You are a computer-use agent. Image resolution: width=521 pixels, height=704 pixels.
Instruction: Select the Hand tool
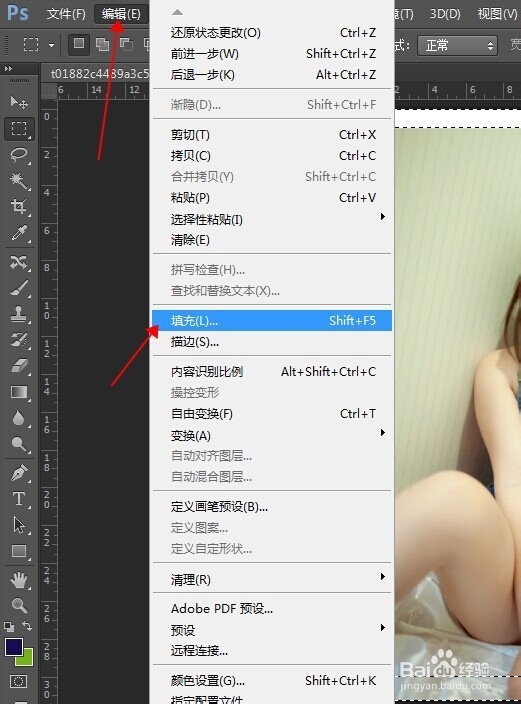[x=19, y=580]
